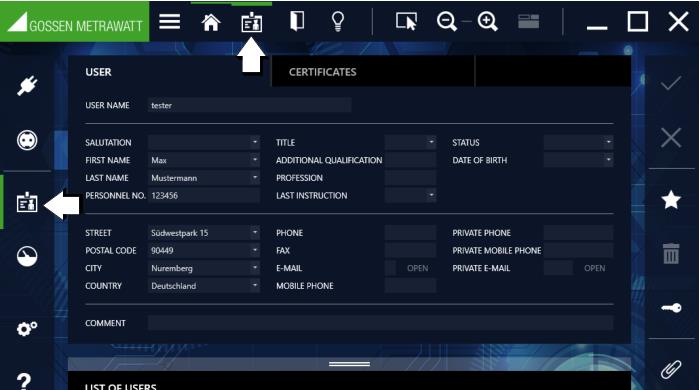This screenshot has width=700, height=390.
Task: Open the DATE OF BIRTH dropdown
Action: coord(608,160)
